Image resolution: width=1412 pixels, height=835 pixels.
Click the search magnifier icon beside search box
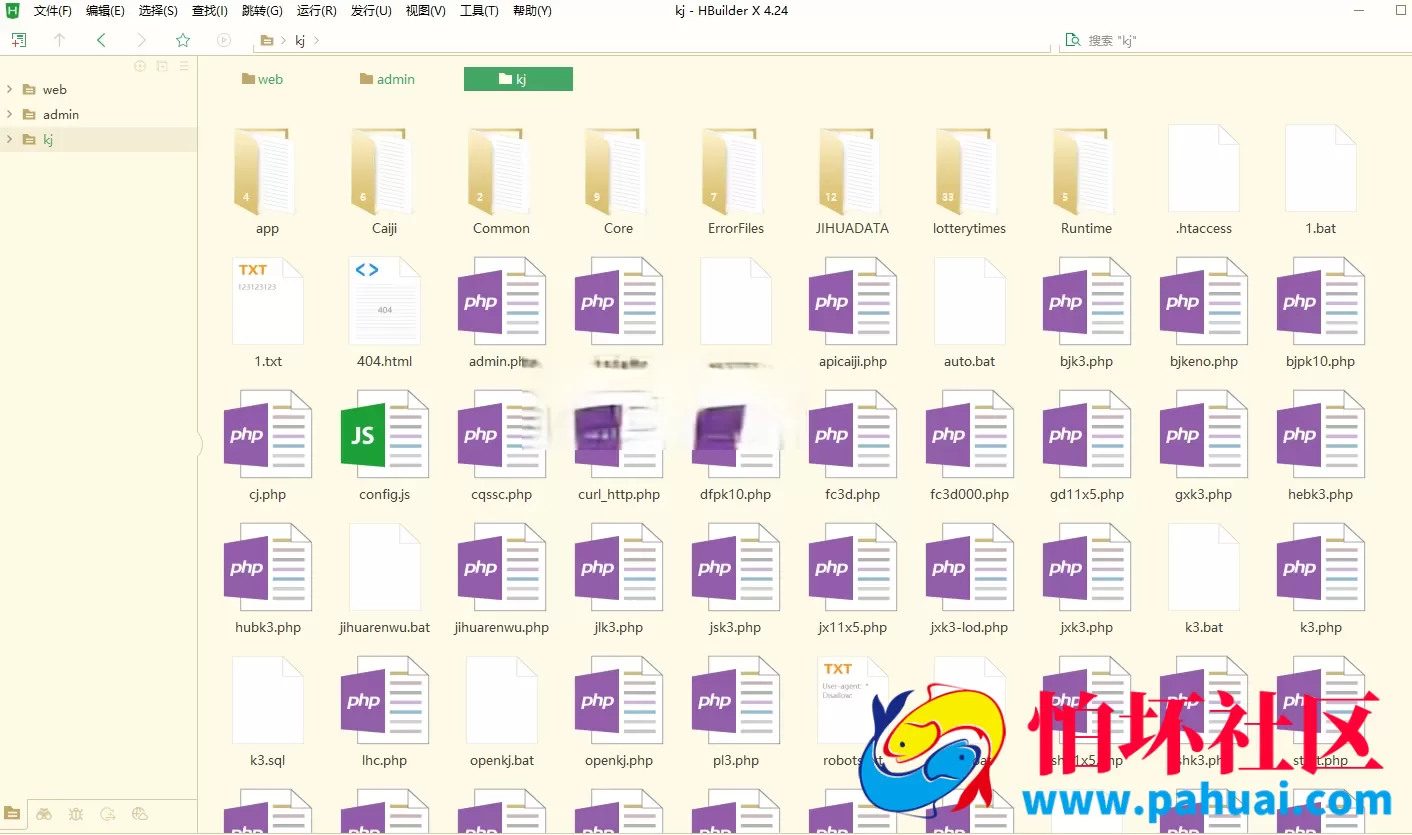click(x=1073, y=40)
